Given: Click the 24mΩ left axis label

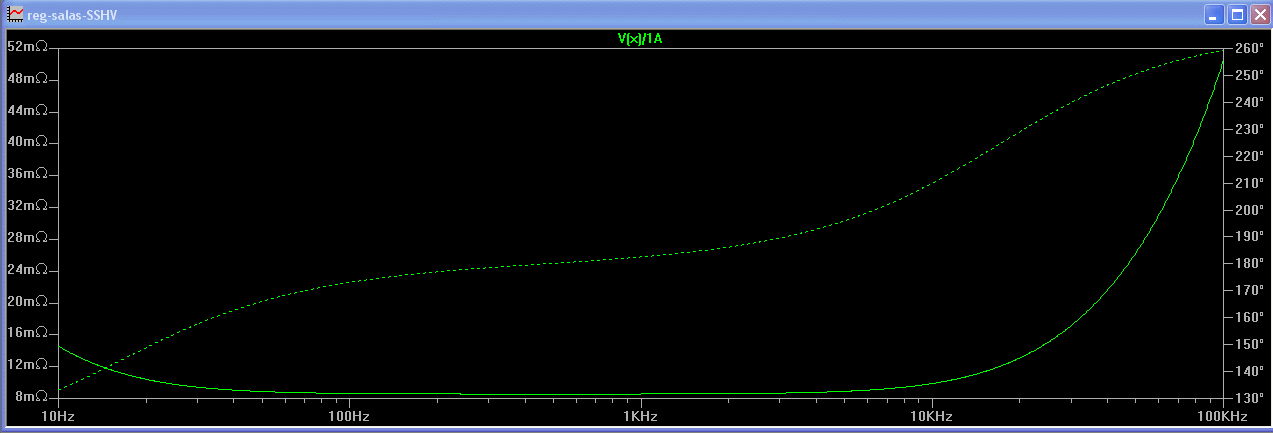Looking at the screenshot, I should tap(26, 270).
